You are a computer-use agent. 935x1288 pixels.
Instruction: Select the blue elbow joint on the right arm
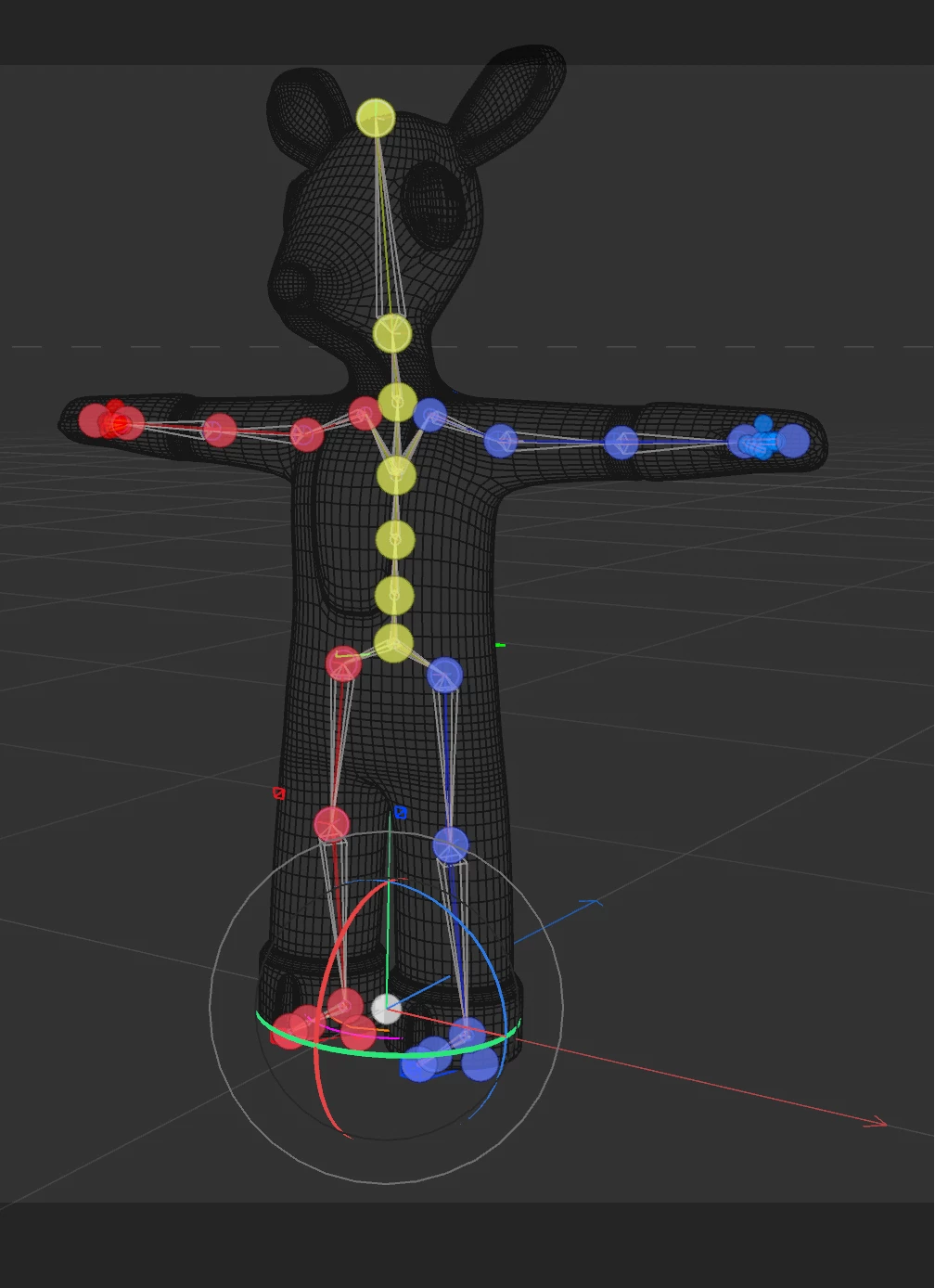click(x=622, y=442)
